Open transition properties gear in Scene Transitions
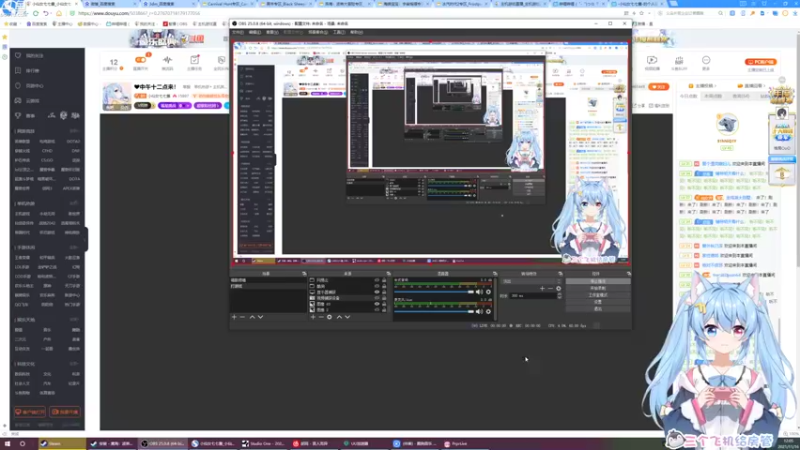800x450 pixels. (x=558, y=288)
